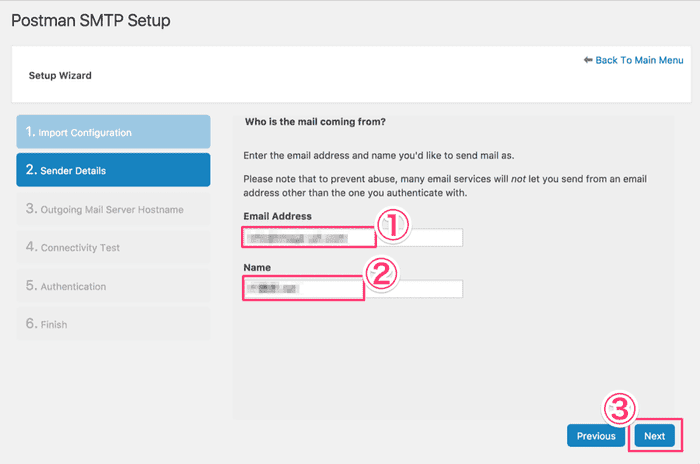Focus the Email Address input field
The width and height of the screenshot is (700, 464).
(353, 238)
